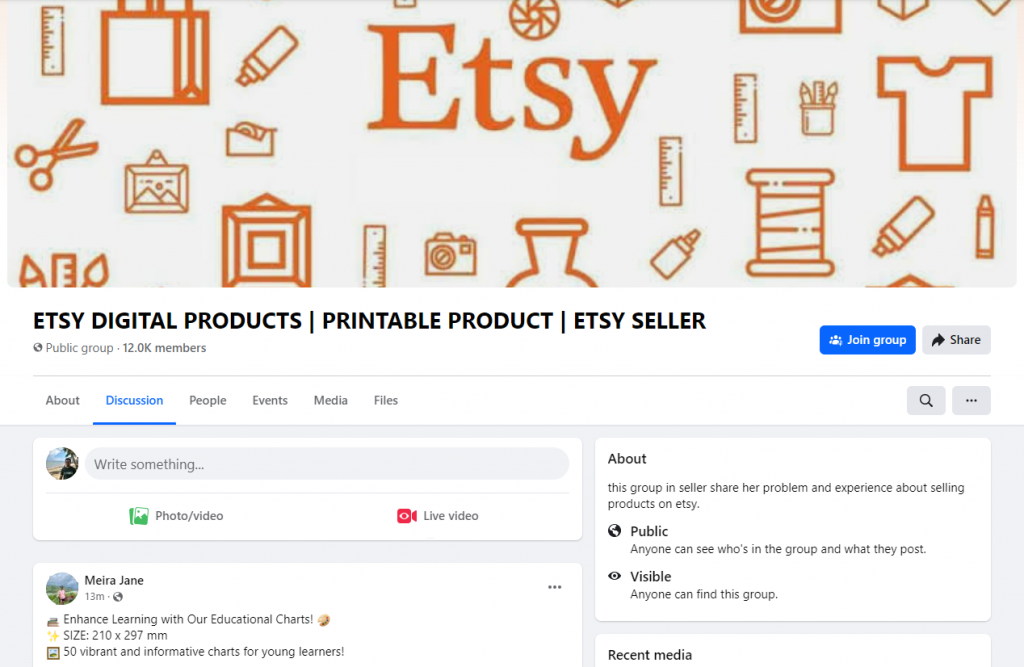Open the group search
The width and height of the screenshot is (1024, 667).
point(925,400)
